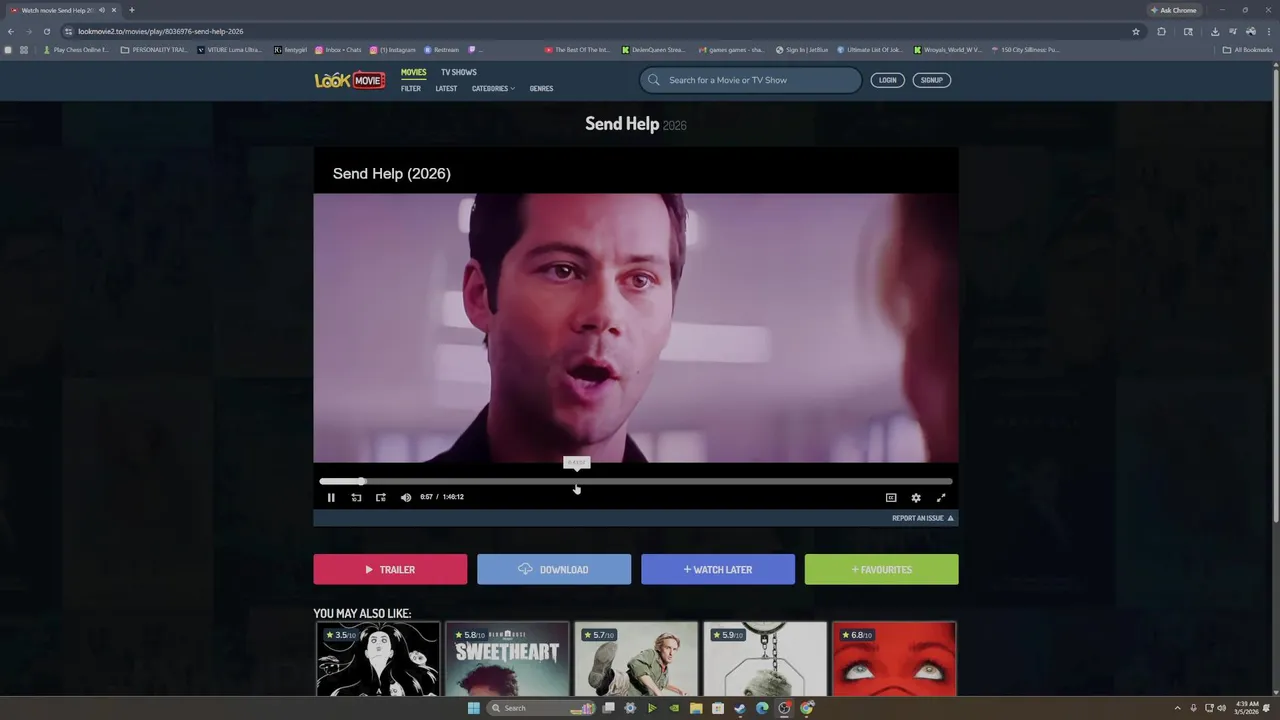This screenshot has height=720, width=1280.
Task: Add movie to Favourites
Action: (x=881, y=569)
